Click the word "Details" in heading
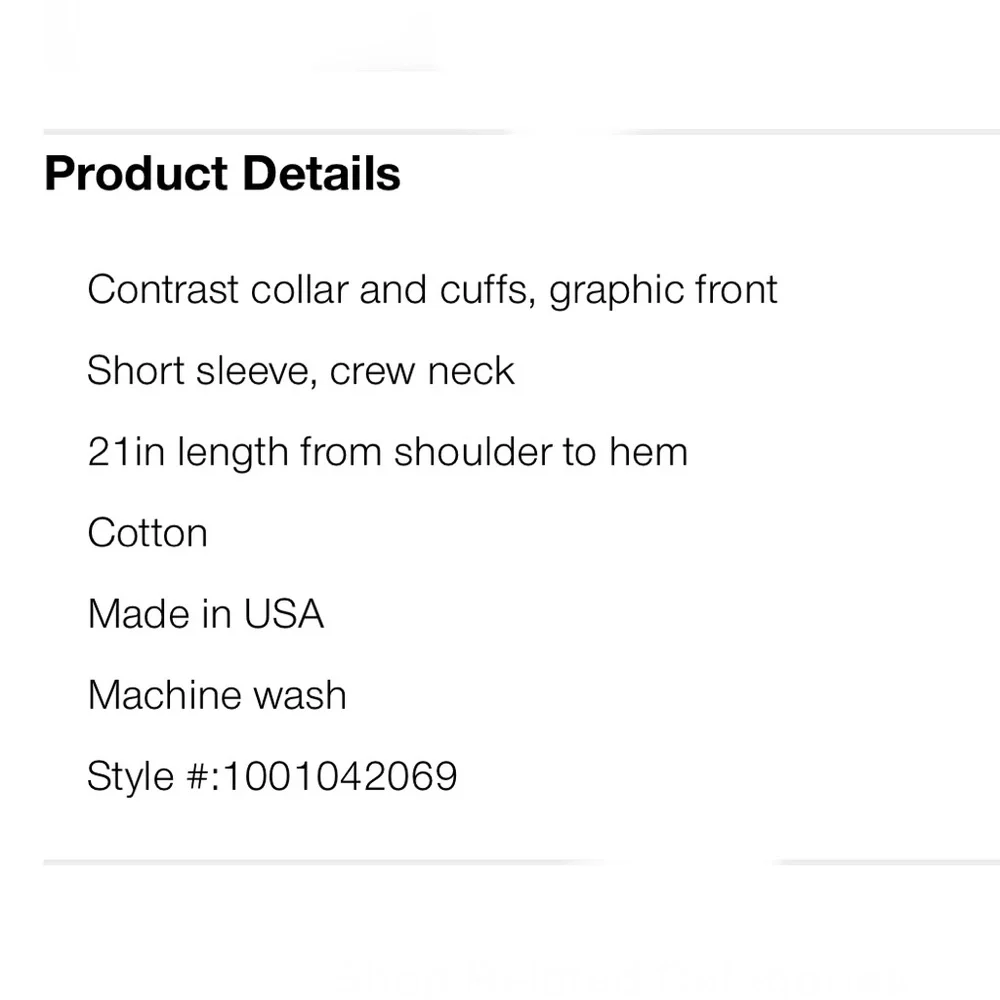Viewport: 1000px width, 1000px height. (x=321, y=174)
